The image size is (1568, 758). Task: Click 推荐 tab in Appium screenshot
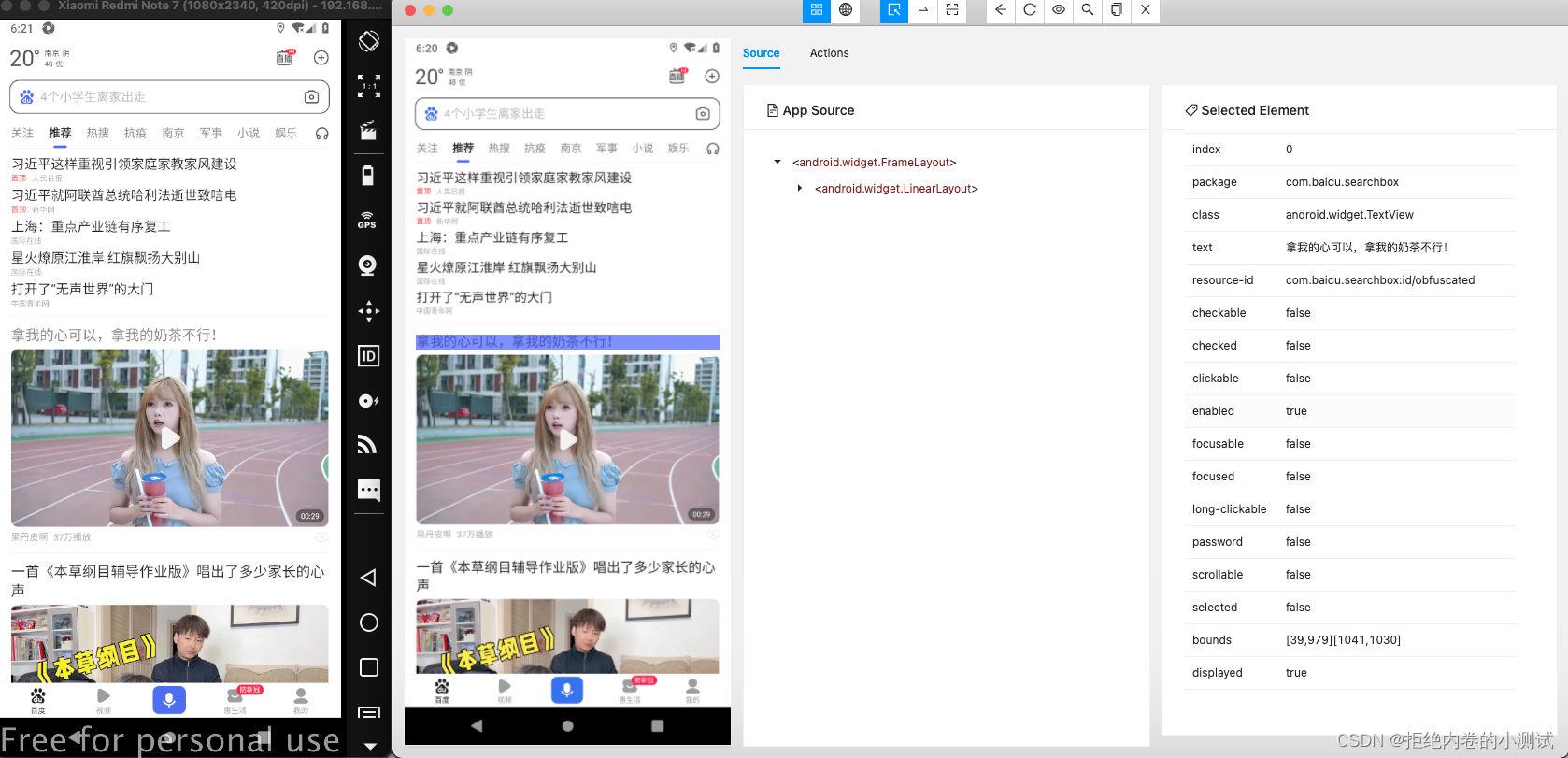click(463, 148)
